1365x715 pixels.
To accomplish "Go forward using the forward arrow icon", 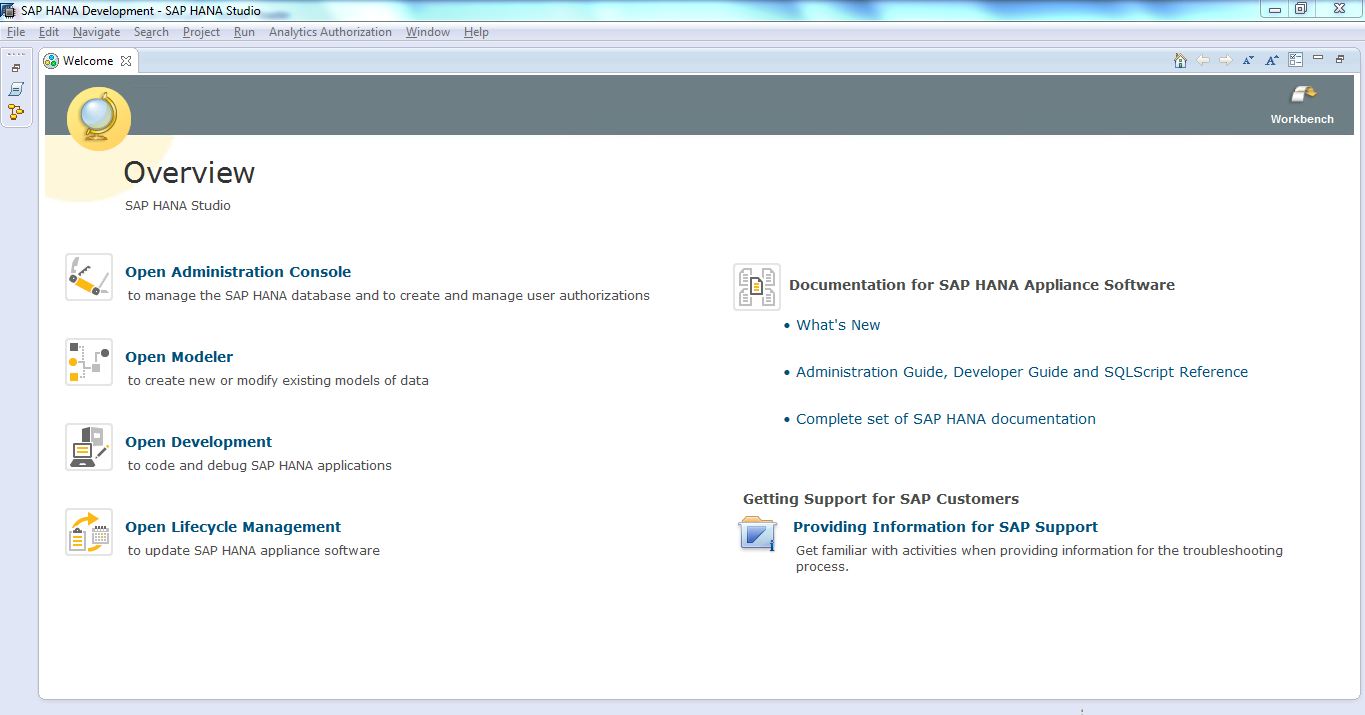I will click(x=1226, y=59).
